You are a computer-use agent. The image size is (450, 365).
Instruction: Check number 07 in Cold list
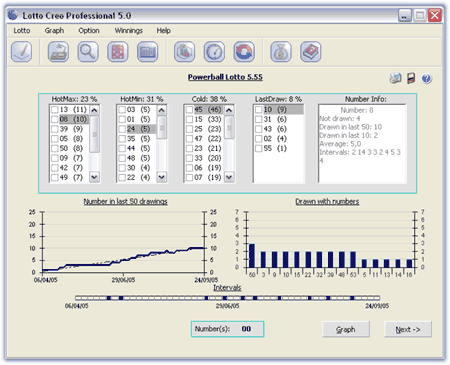[189, 177]
